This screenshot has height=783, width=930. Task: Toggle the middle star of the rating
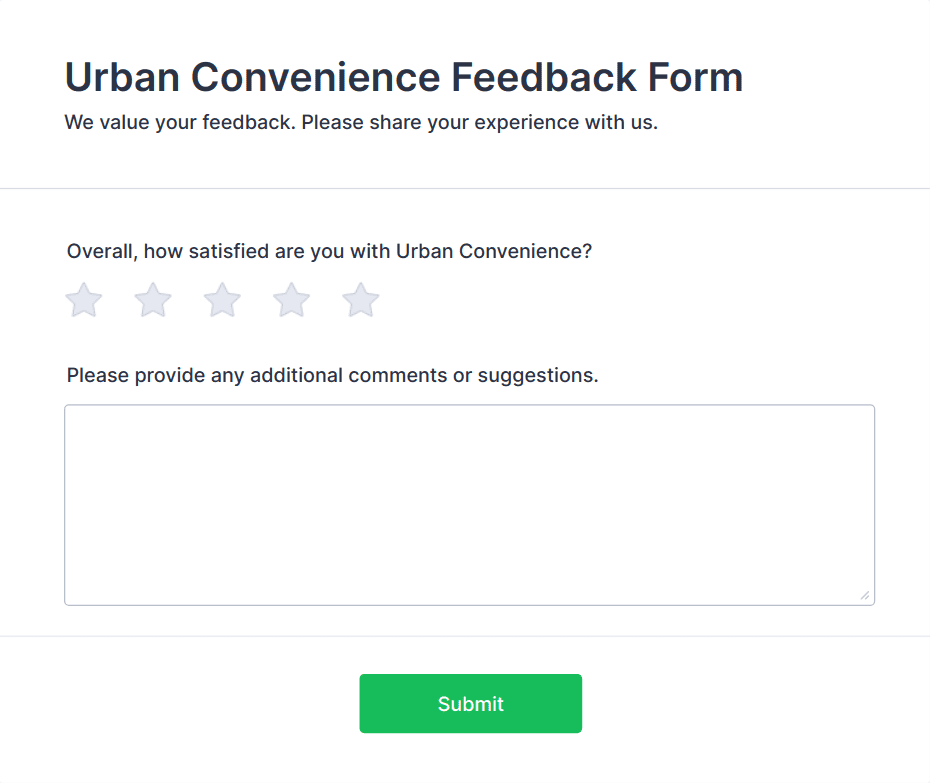[221, 299]
